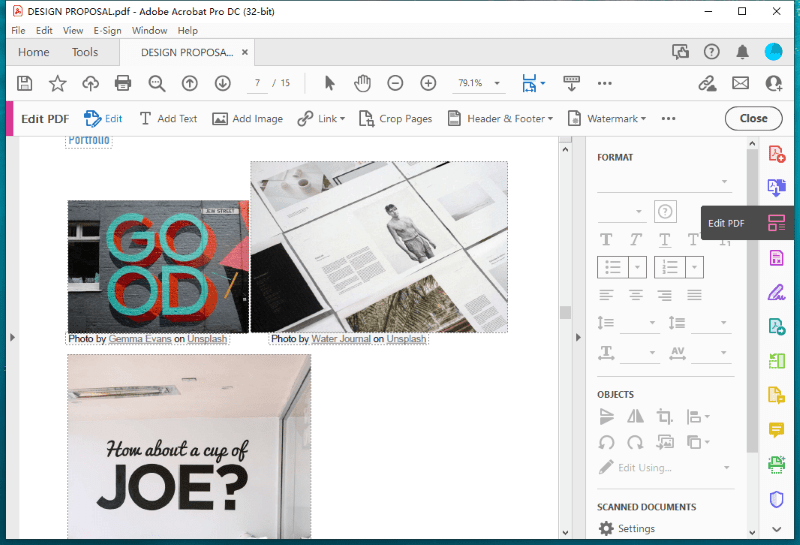
Task: Open the font size dropdown
Action: pos(621,211)
